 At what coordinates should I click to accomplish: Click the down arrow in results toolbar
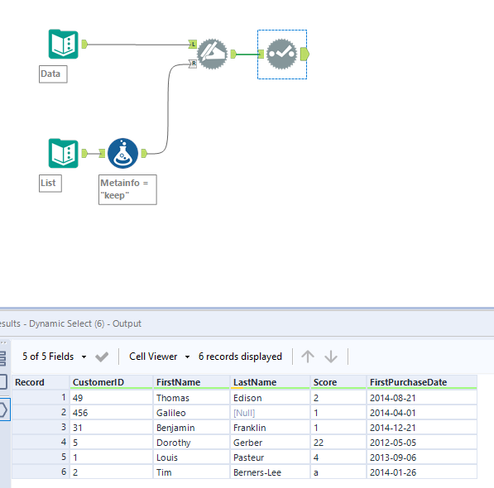(331, 357)
